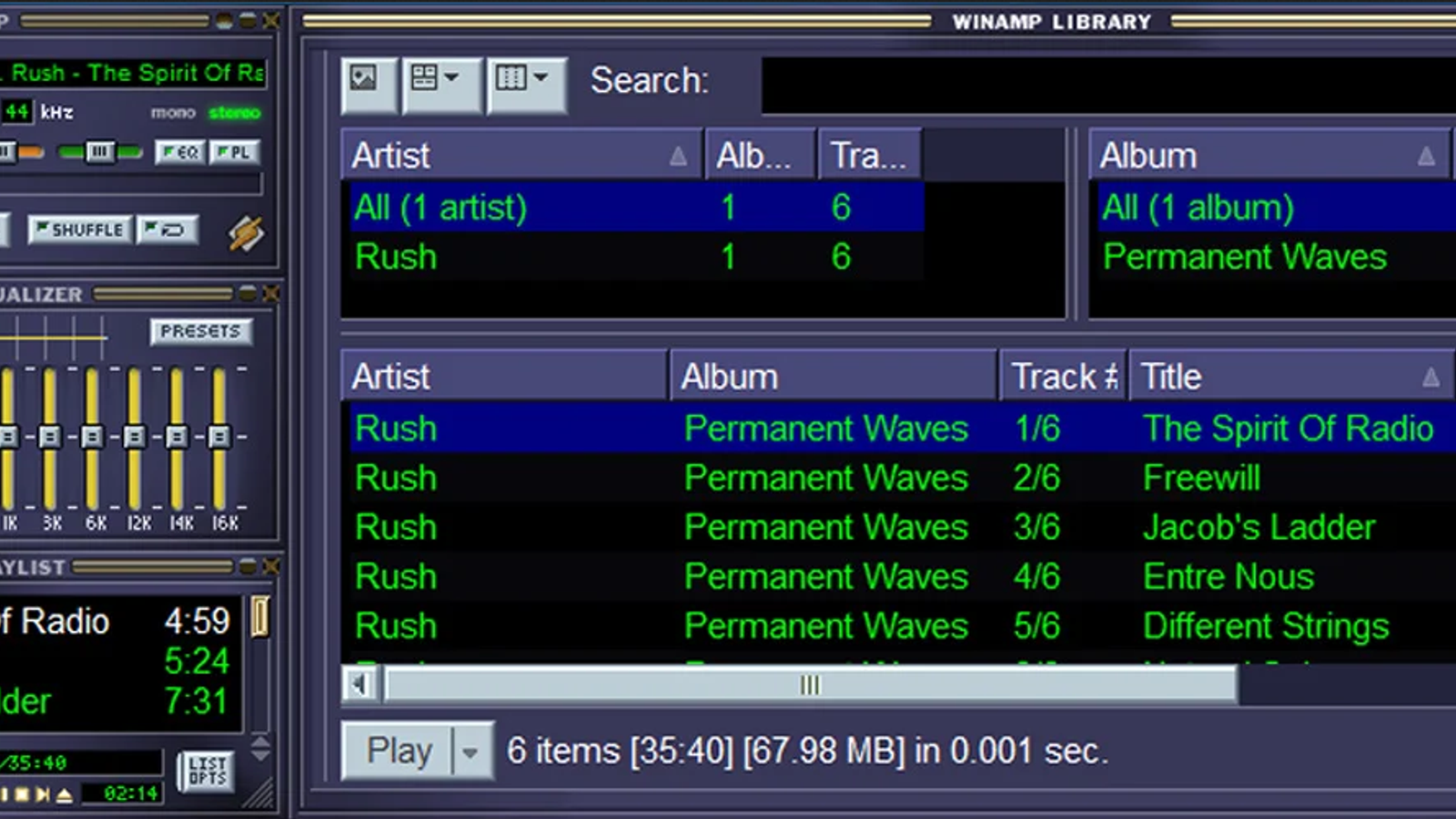This screenshot has width=1456, height=819.
Task: Sort the artist pane by Artist header
Action: [x=521, y=155]
